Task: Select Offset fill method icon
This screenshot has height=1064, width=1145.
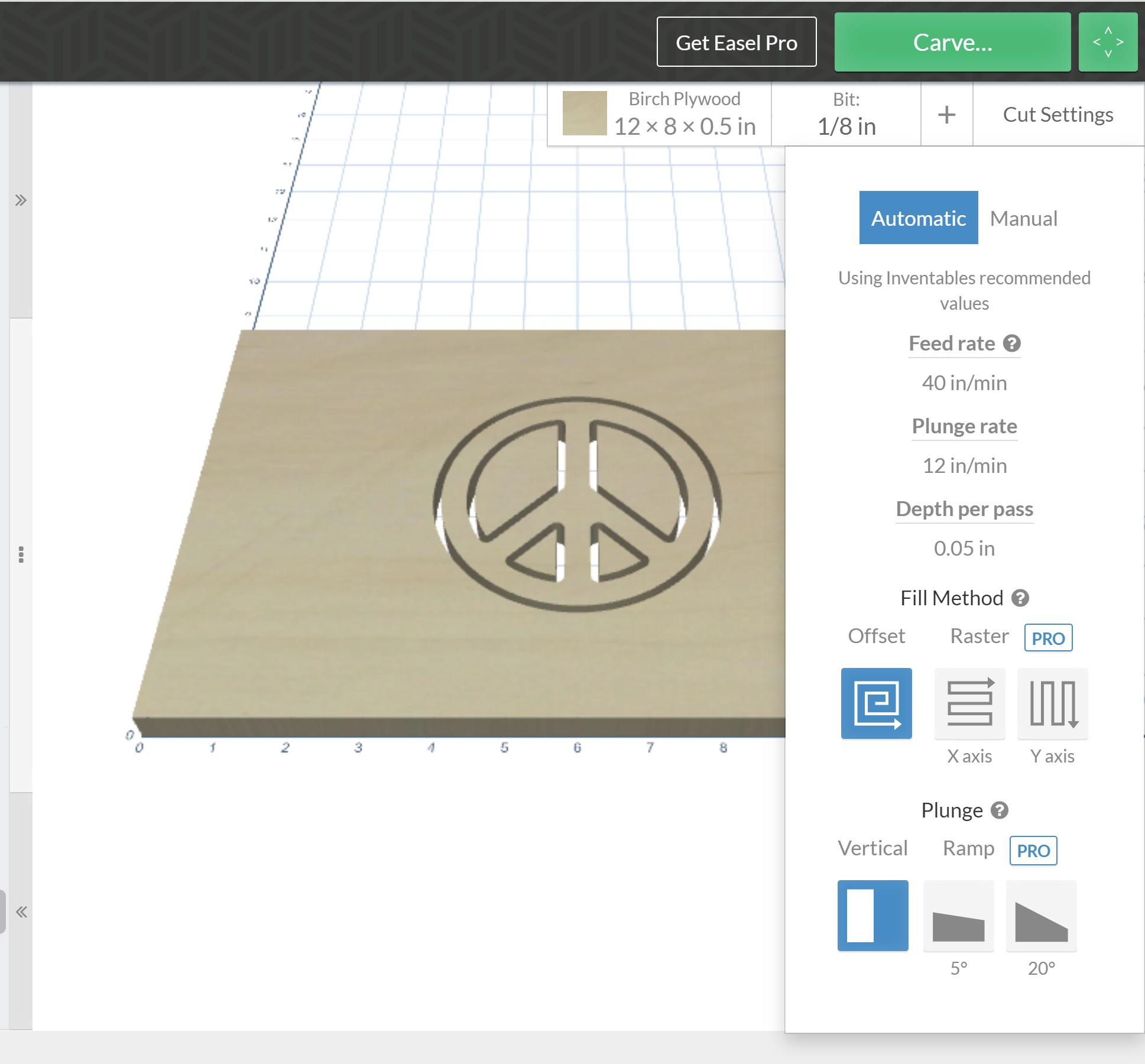Action: pyautogui.click(x=876, y=703)
